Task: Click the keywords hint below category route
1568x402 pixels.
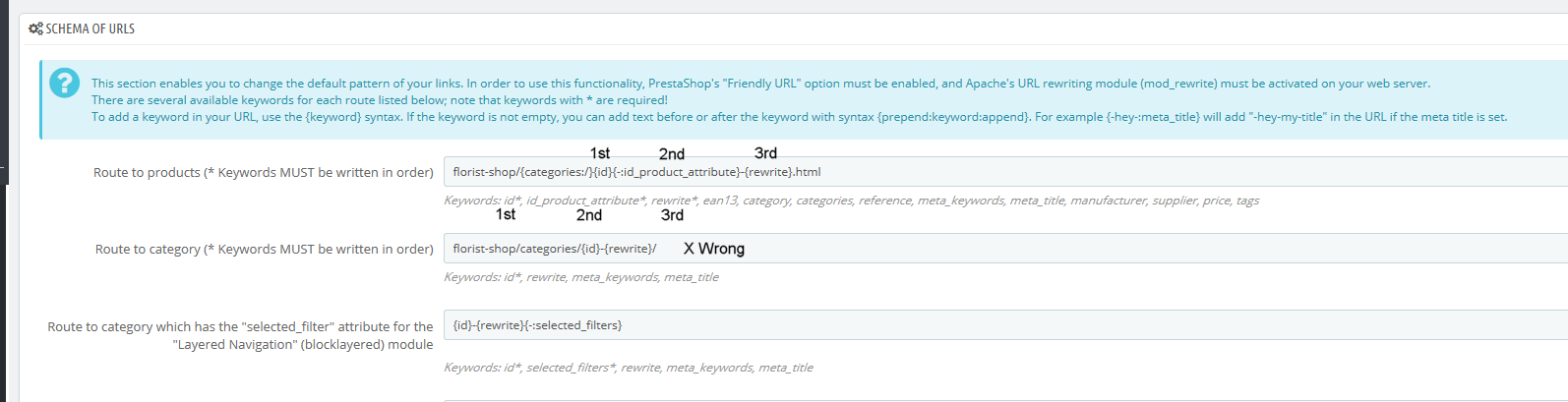Action: pos(580,277)
